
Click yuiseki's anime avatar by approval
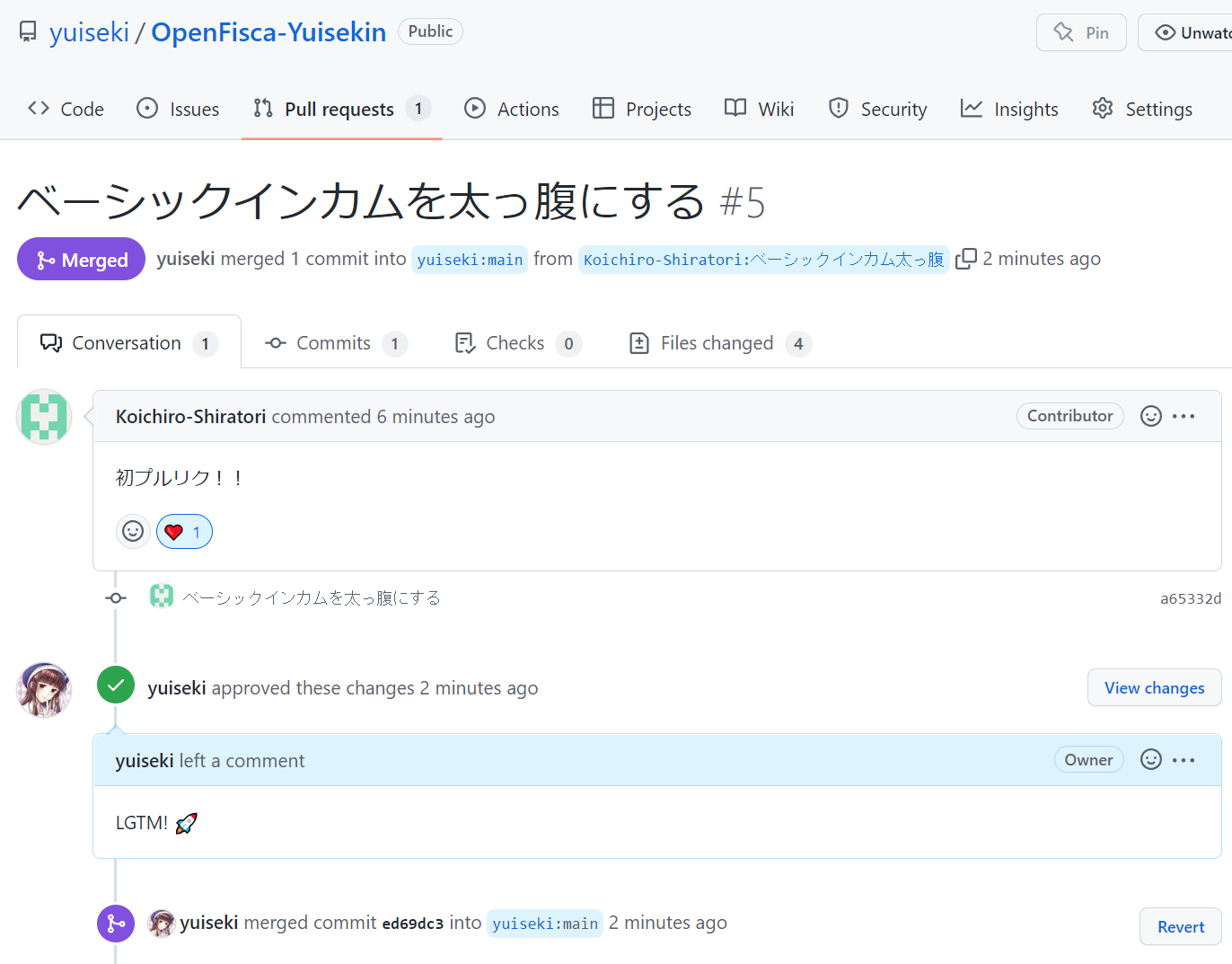[44, 690]
